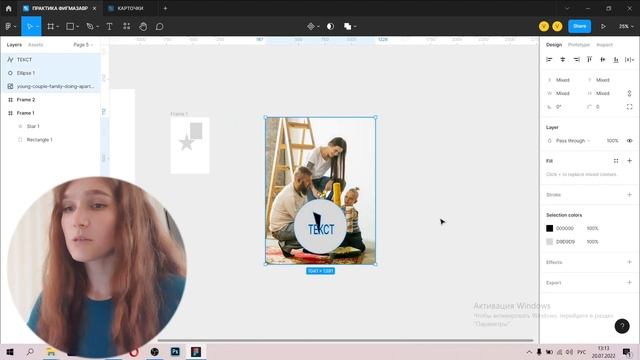Screen dimensions: 640x360
Task: Click the layer opacity 100% field
Action: [x=612, y=141]
